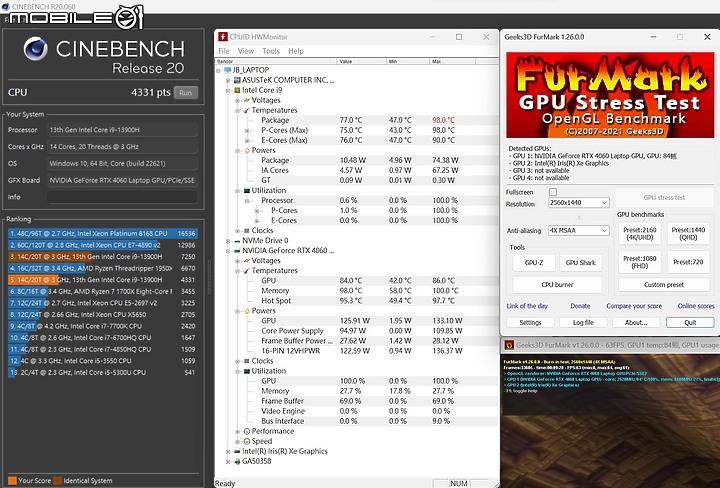Launch GPU-Z from FurMark tools
720x488 pixels.
[534, 263]
